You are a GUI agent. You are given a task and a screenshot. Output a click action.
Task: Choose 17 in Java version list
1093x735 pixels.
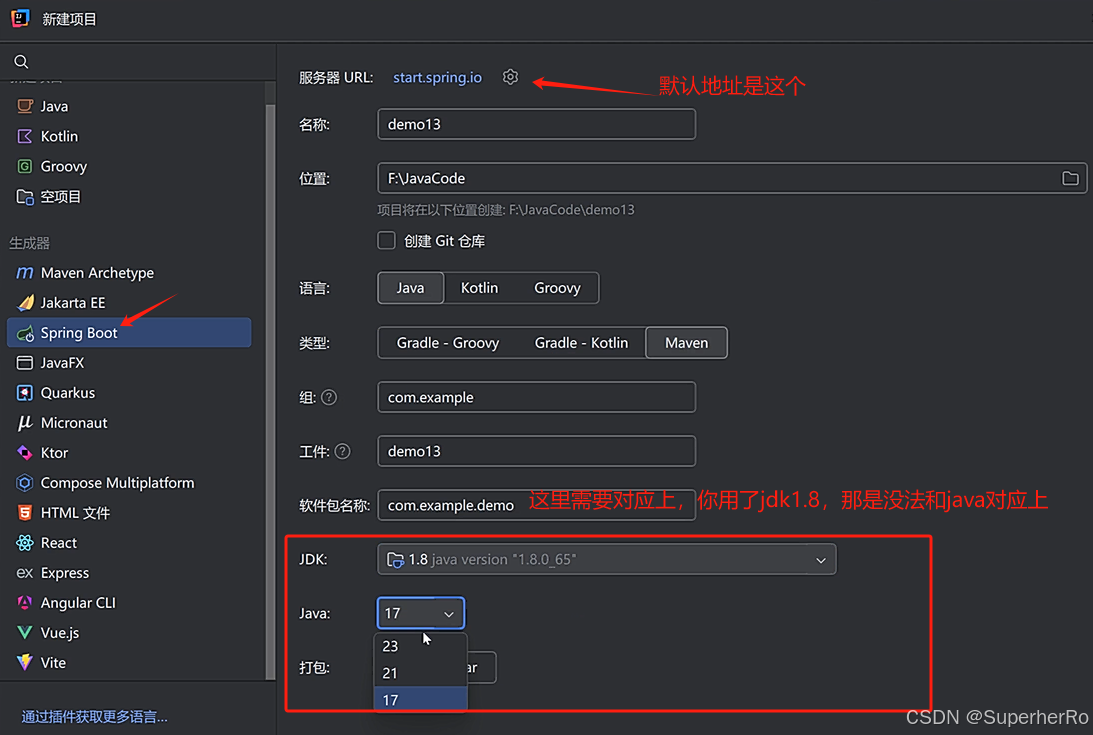(420, 699)
